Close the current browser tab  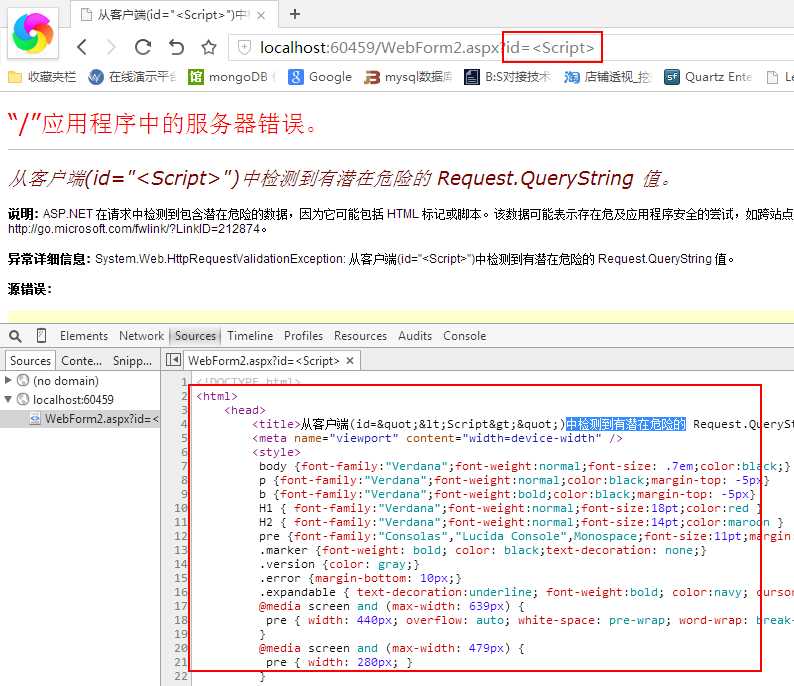261,15
